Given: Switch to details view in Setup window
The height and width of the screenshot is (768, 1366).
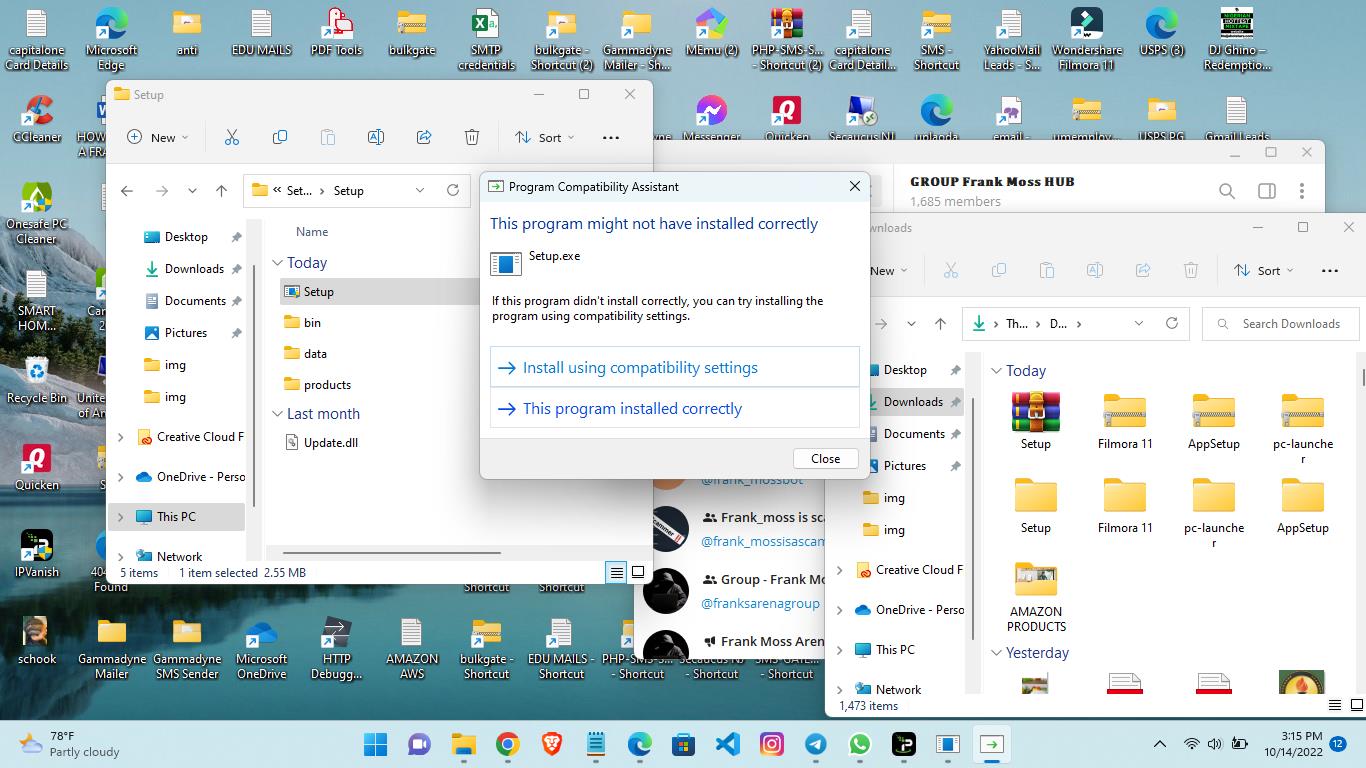Looking at the screenshot, I should tap(616, 573).
